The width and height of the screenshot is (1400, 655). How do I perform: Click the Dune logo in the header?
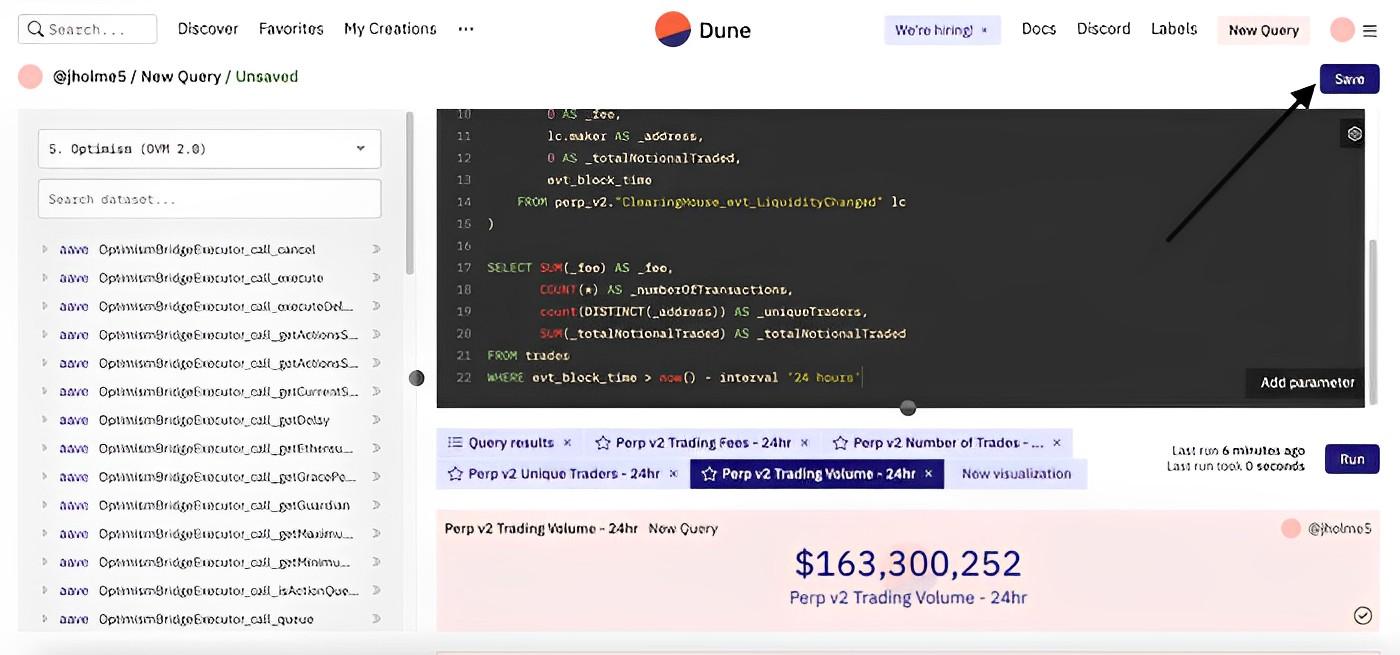(703, 30)
